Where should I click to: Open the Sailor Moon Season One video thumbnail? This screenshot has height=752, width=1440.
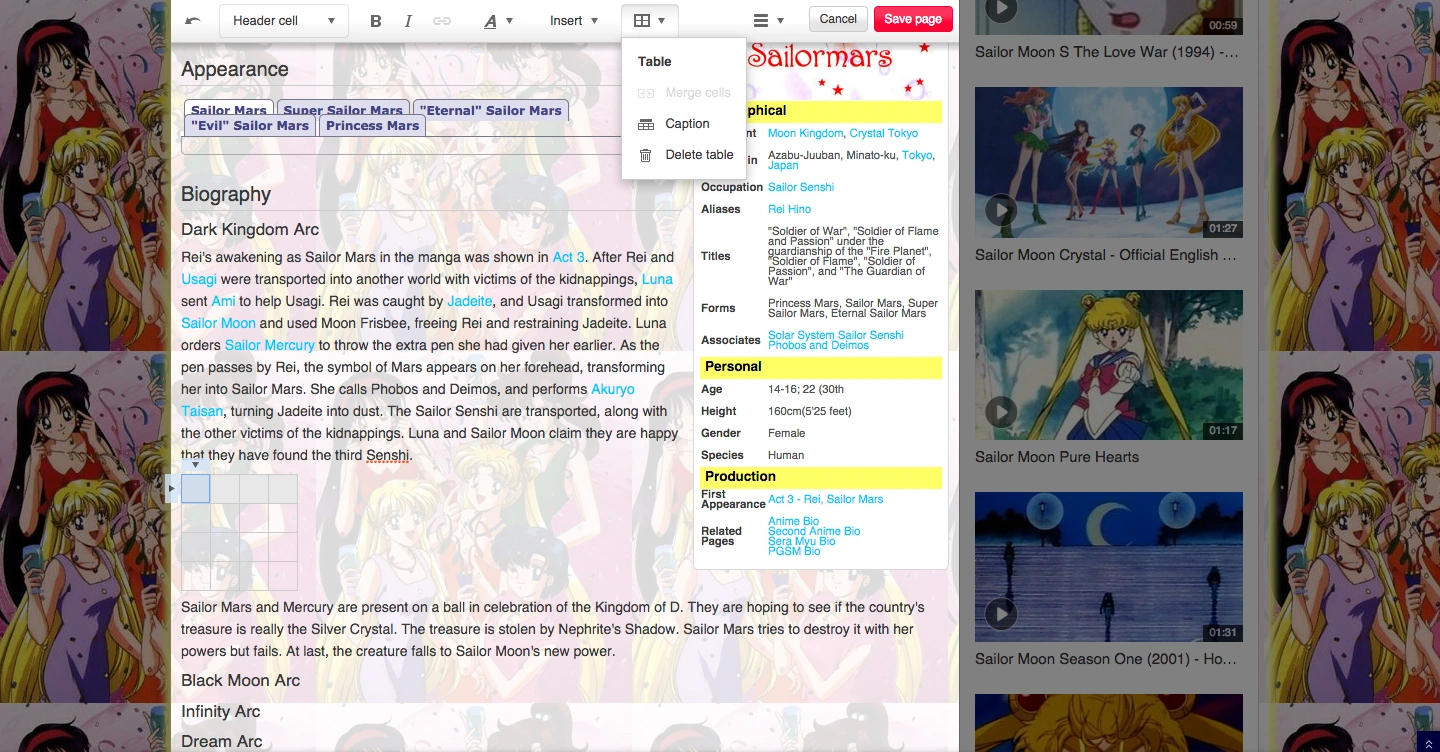[1109, 566]
